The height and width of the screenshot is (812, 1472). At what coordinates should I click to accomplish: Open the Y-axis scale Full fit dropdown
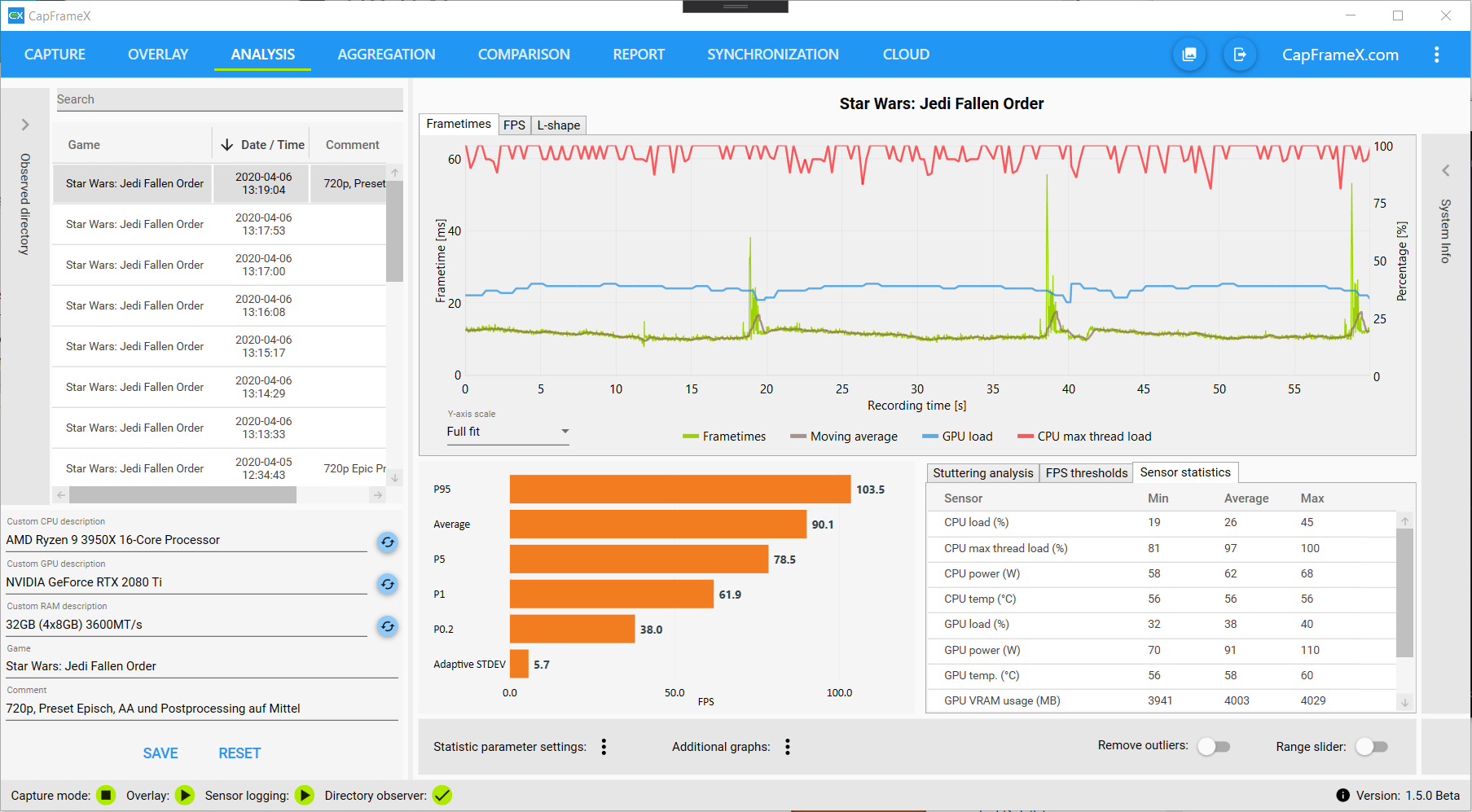[508, 432]
